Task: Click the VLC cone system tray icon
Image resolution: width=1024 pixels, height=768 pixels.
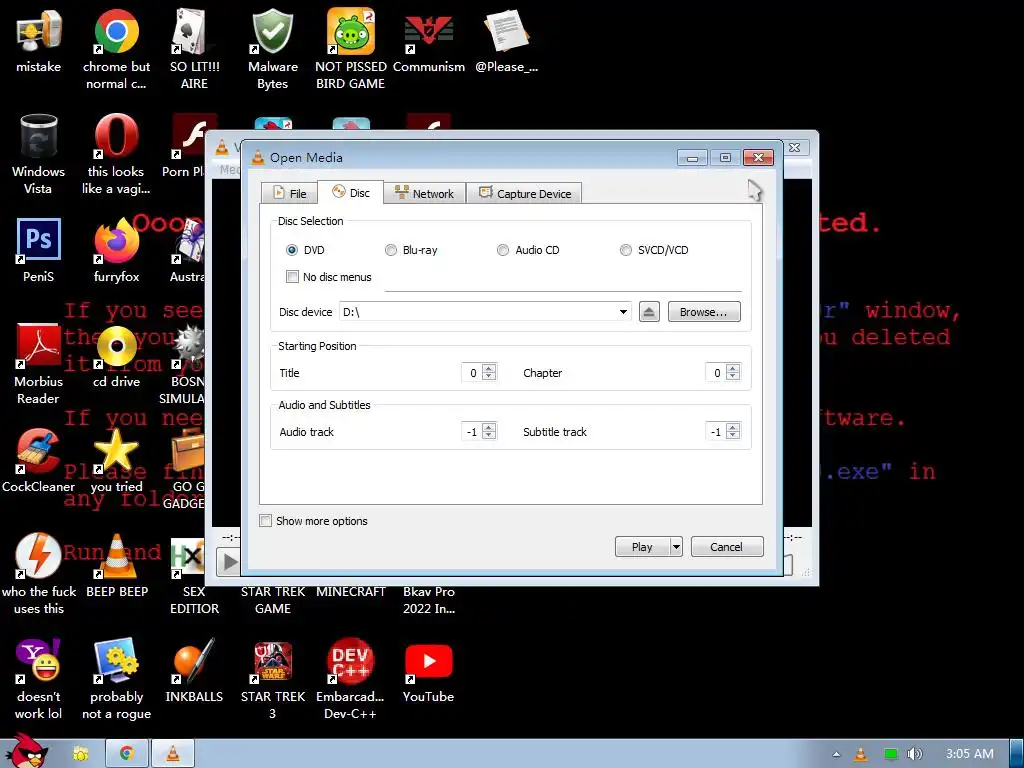Action: [861, 754]
